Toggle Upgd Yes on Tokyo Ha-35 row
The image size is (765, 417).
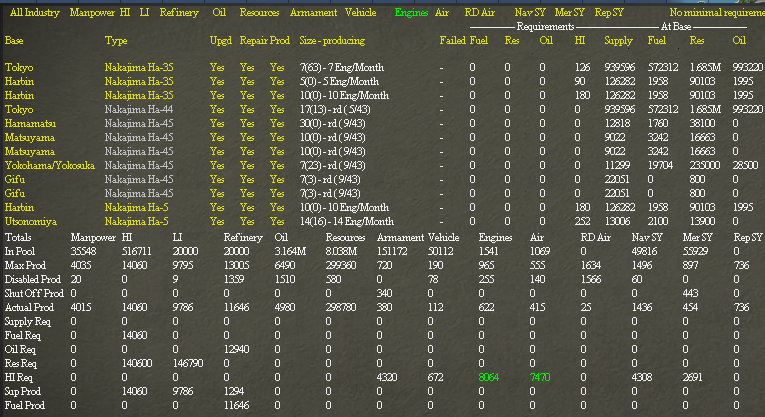[x=217, y=67]
